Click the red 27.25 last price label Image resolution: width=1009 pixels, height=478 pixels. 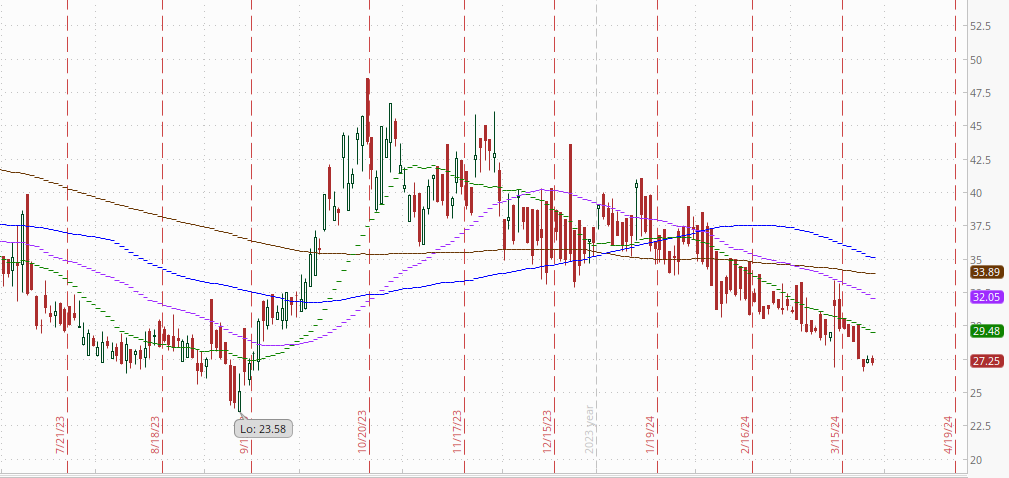pos(986,361)
